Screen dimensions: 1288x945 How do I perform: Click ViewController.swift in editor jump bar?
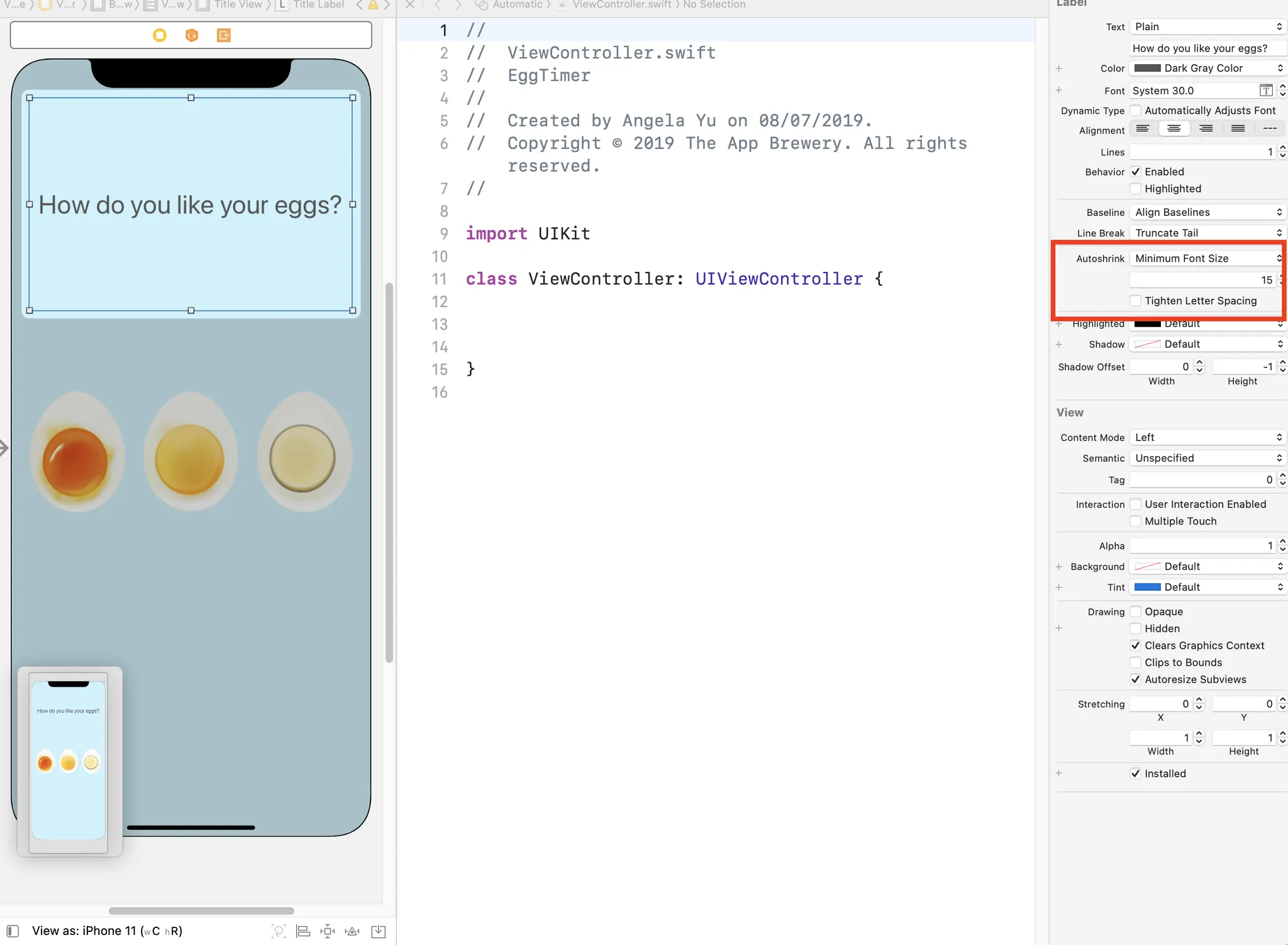pyautogui.click(x=621, y=5)
